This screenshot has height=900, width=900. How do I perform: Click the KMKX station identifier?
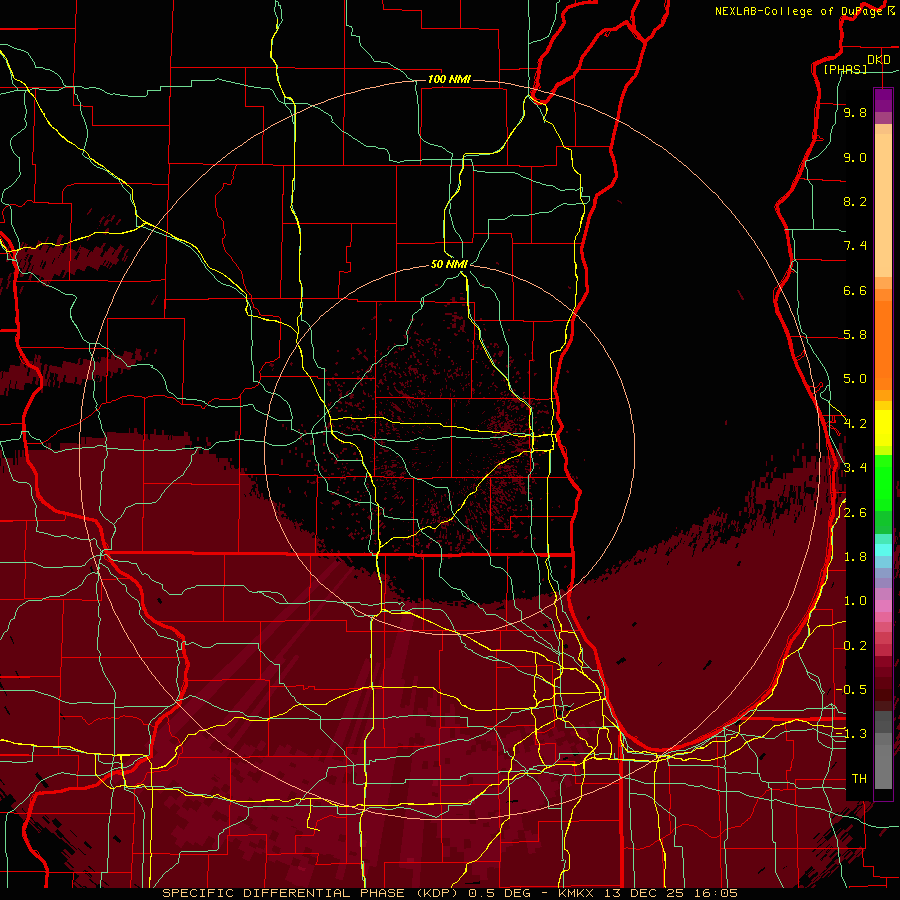click(578, 893)
